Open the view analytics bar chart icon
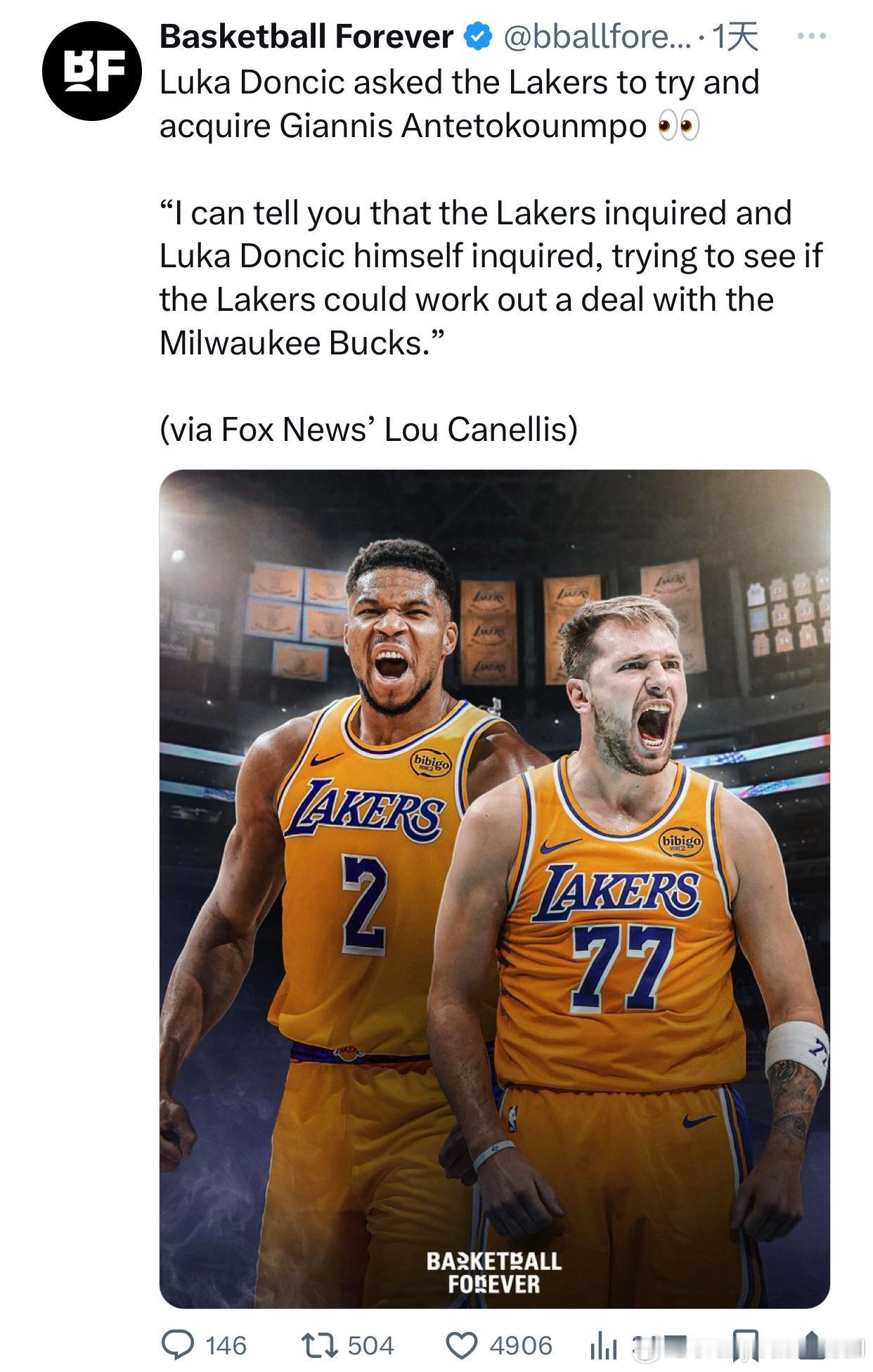Viewport: 873px width, 1372px height. (x=602, y=1346)
